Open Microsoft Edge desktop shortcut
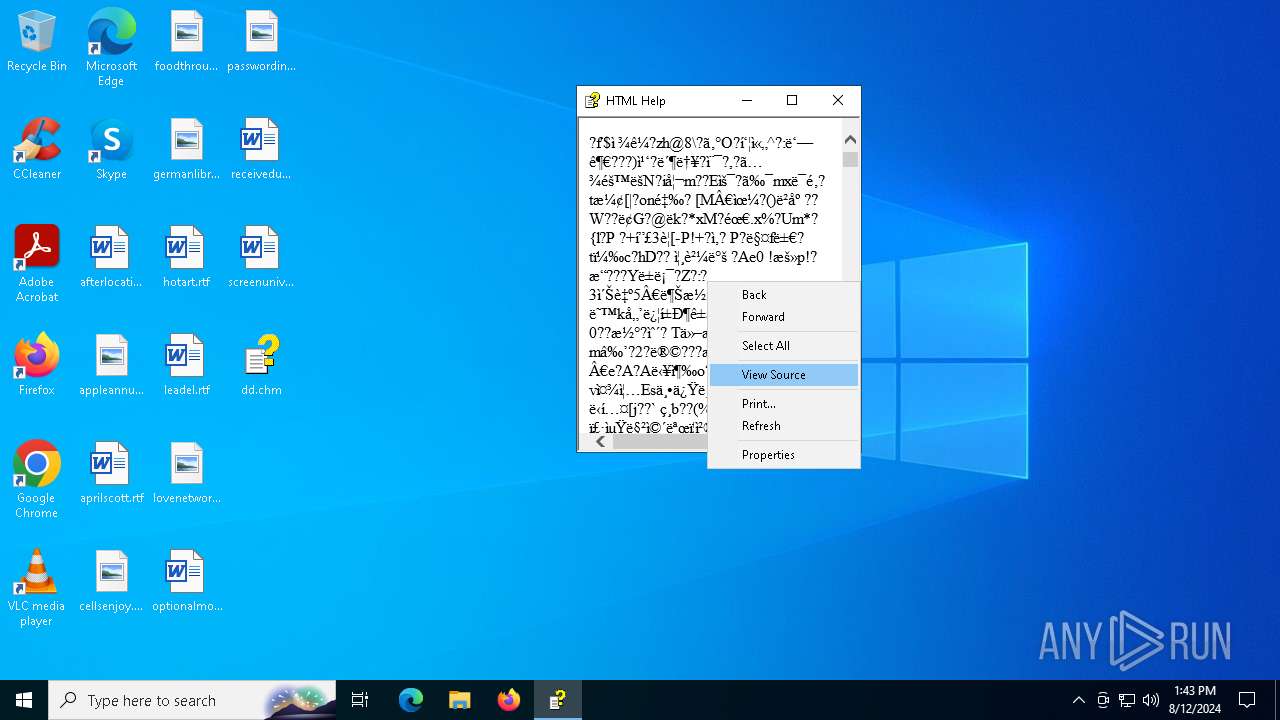 click(x=111, y=48)
